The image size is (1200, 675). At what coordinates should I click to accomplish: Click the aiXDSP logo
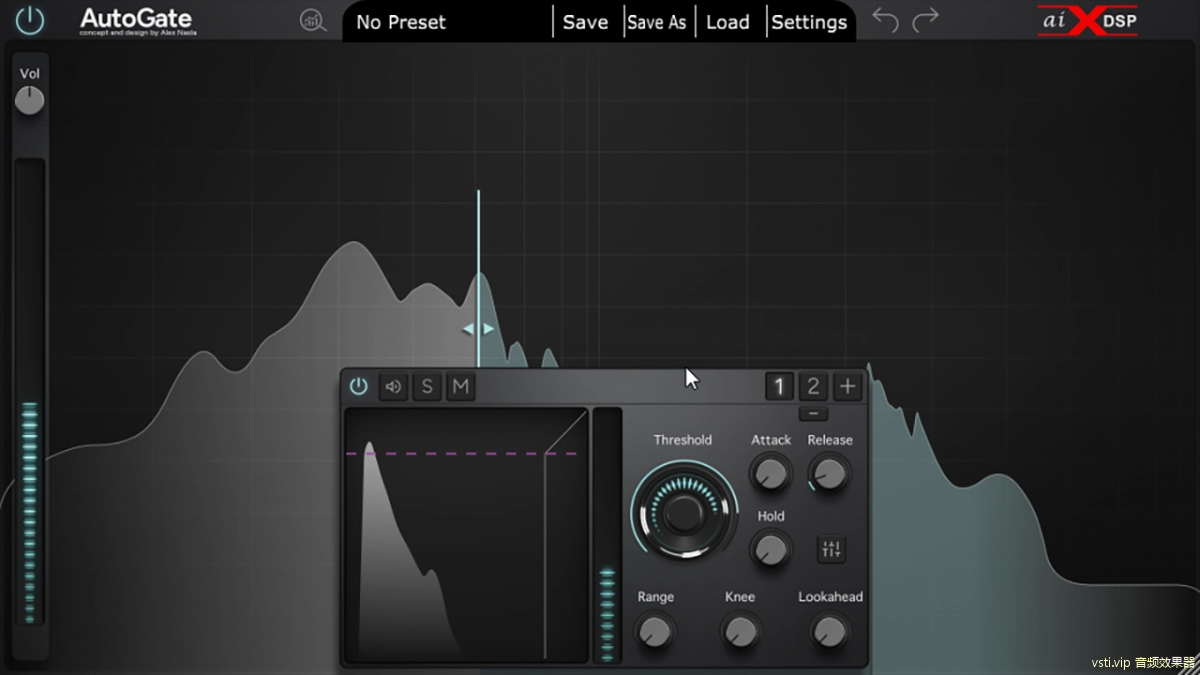tap(1087, 21)
